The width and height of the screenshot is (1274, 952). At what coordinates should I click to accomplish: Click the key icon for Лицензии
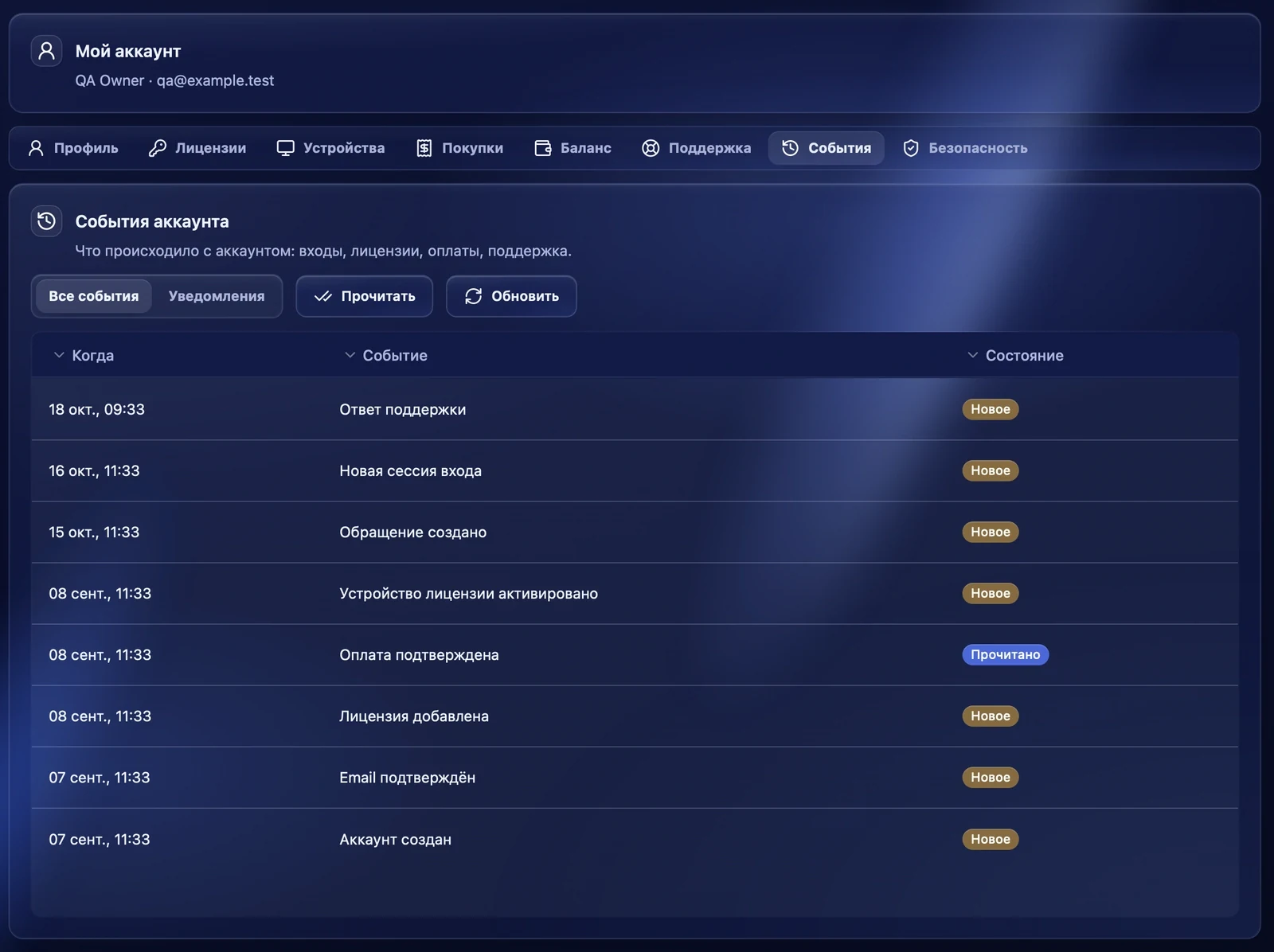[x=157, y=148]
